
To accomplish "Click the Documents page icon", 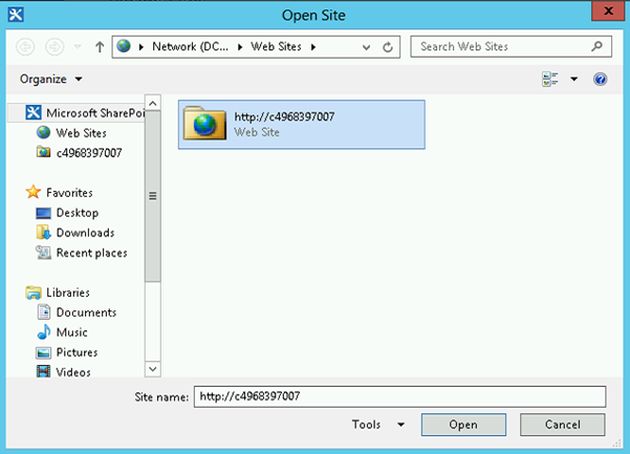I will [x=44, y=312].
